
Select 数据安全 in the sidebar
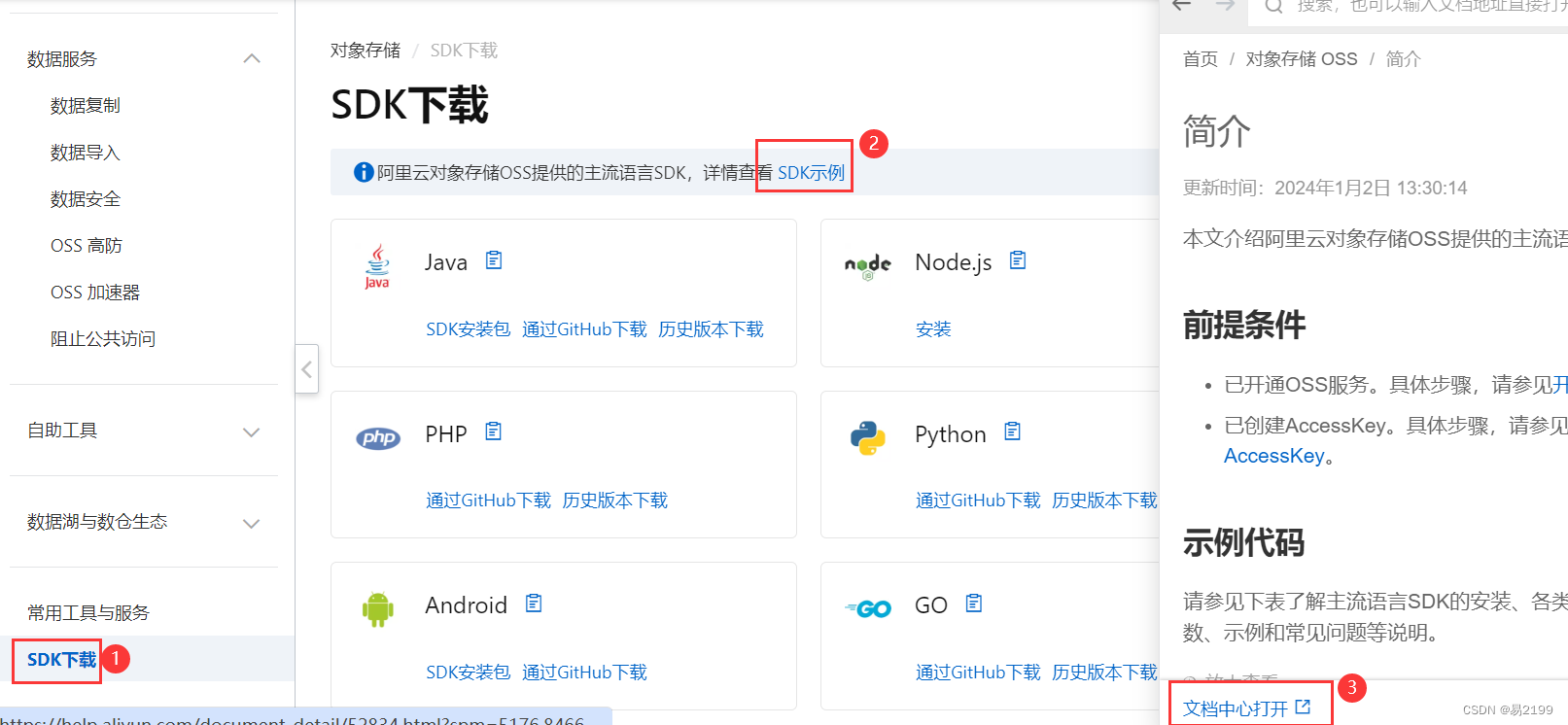[x=86, y=199]
